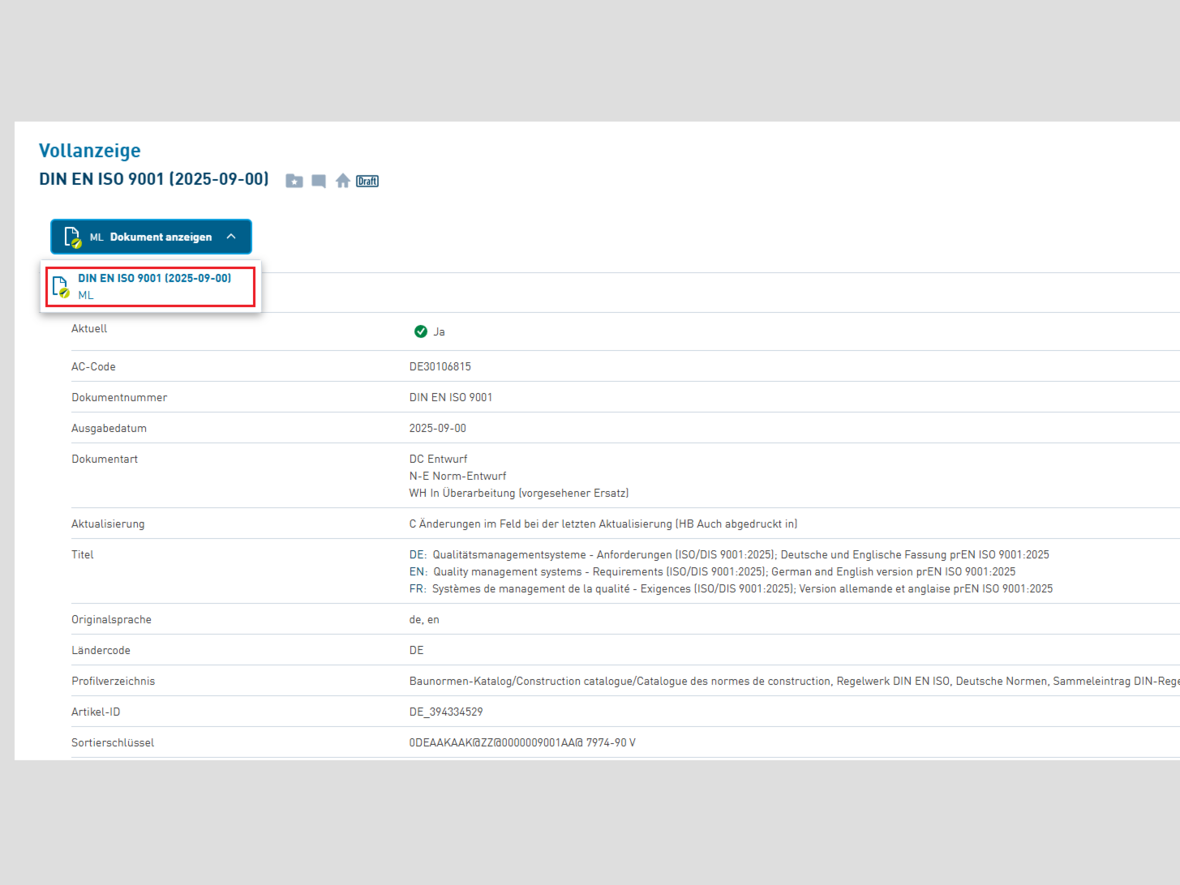Click the Ländercode row label
Image resolution: width=1180 pixels, height=885 pixels.
tap(101, 650)
